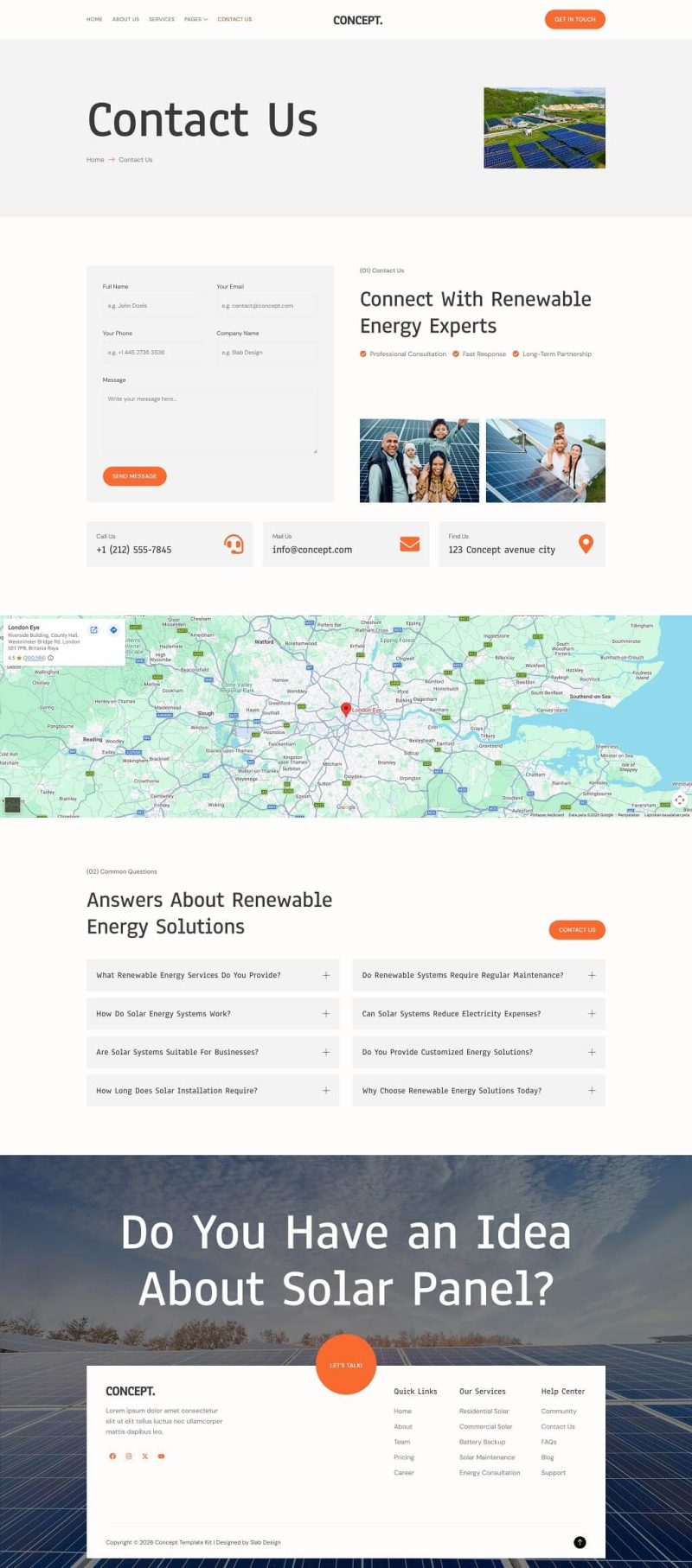Viewport: 692px width, 1568px height.
Task: Click the back-to-top arrow icon
Action: (x=580, y=1542)
